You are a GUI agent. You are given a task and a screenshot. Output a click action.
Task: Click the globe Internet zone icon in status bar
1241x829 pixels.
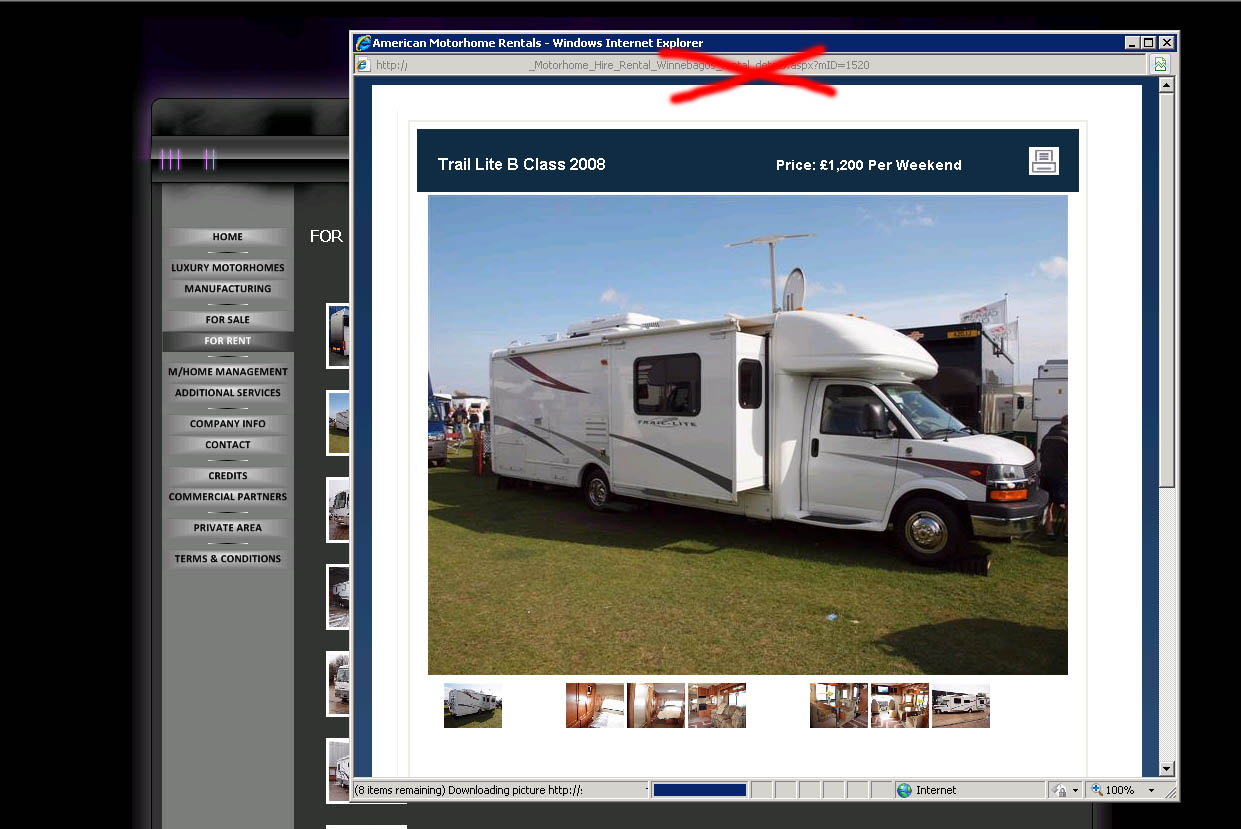pyautogui.click(x=905, y=790)
